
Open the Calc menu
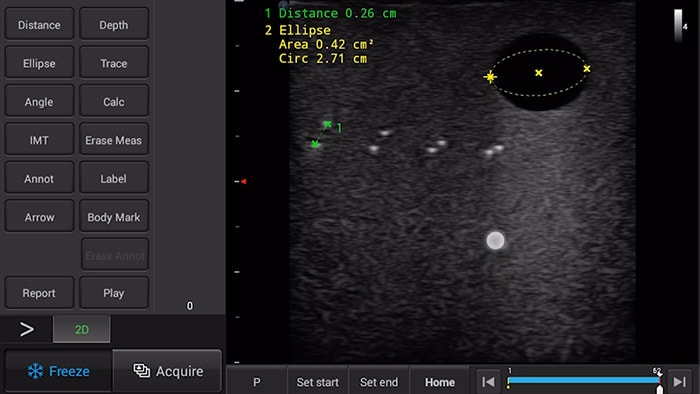[114, 102]
